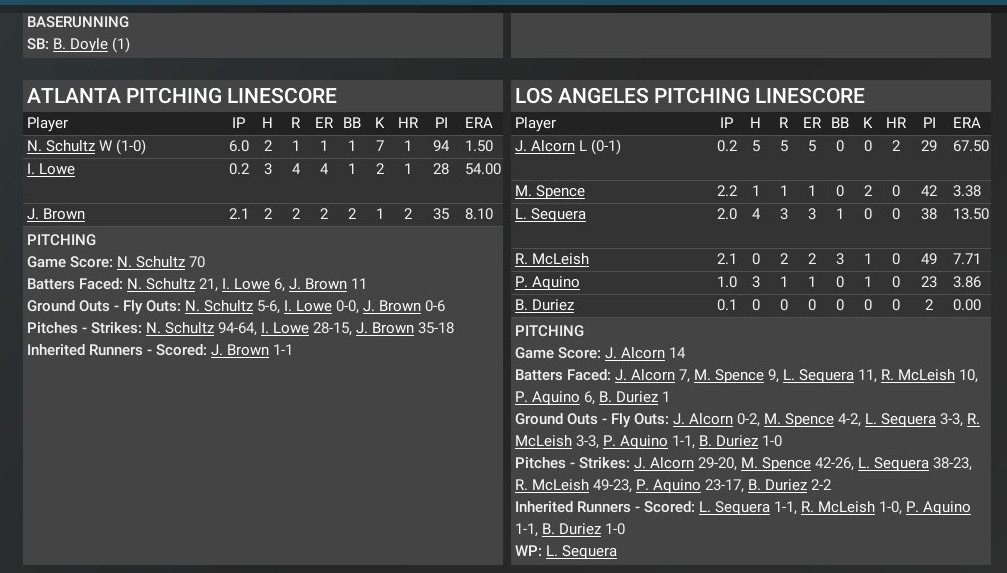Open J. Alcorn beside Game Score 14

pos(635,353)
